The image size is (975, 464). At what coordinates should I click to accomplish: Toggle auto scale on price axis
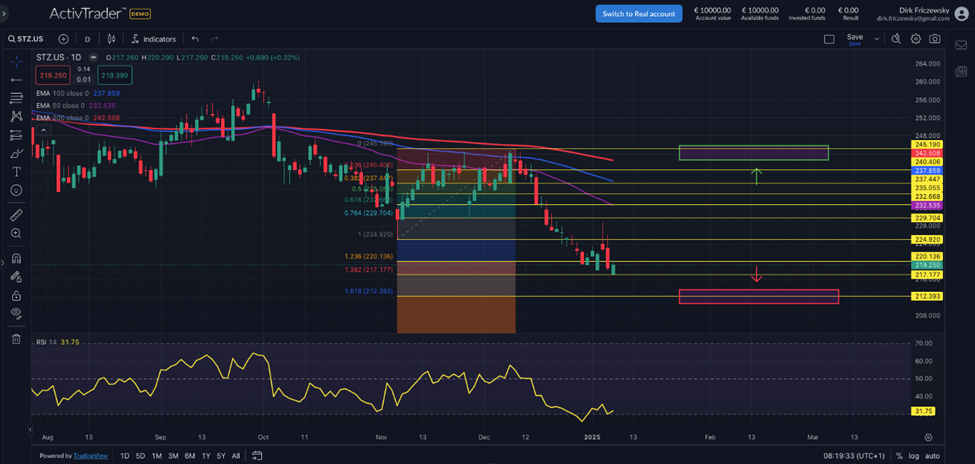pyautogui.click(x=933, y=456)
